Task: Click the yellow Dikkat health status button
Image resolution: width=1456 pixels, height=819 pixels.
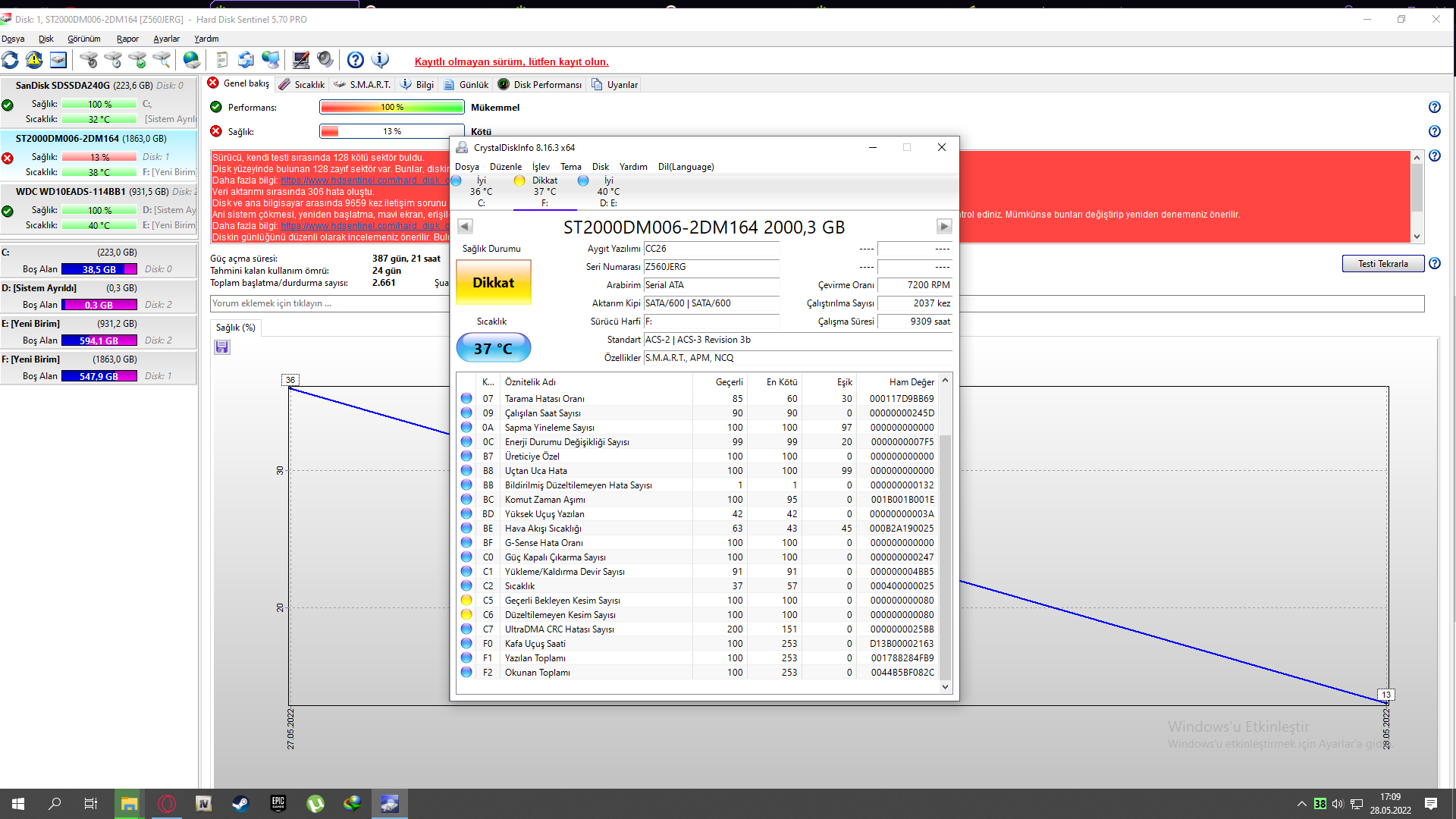Action: coord(493,283)
